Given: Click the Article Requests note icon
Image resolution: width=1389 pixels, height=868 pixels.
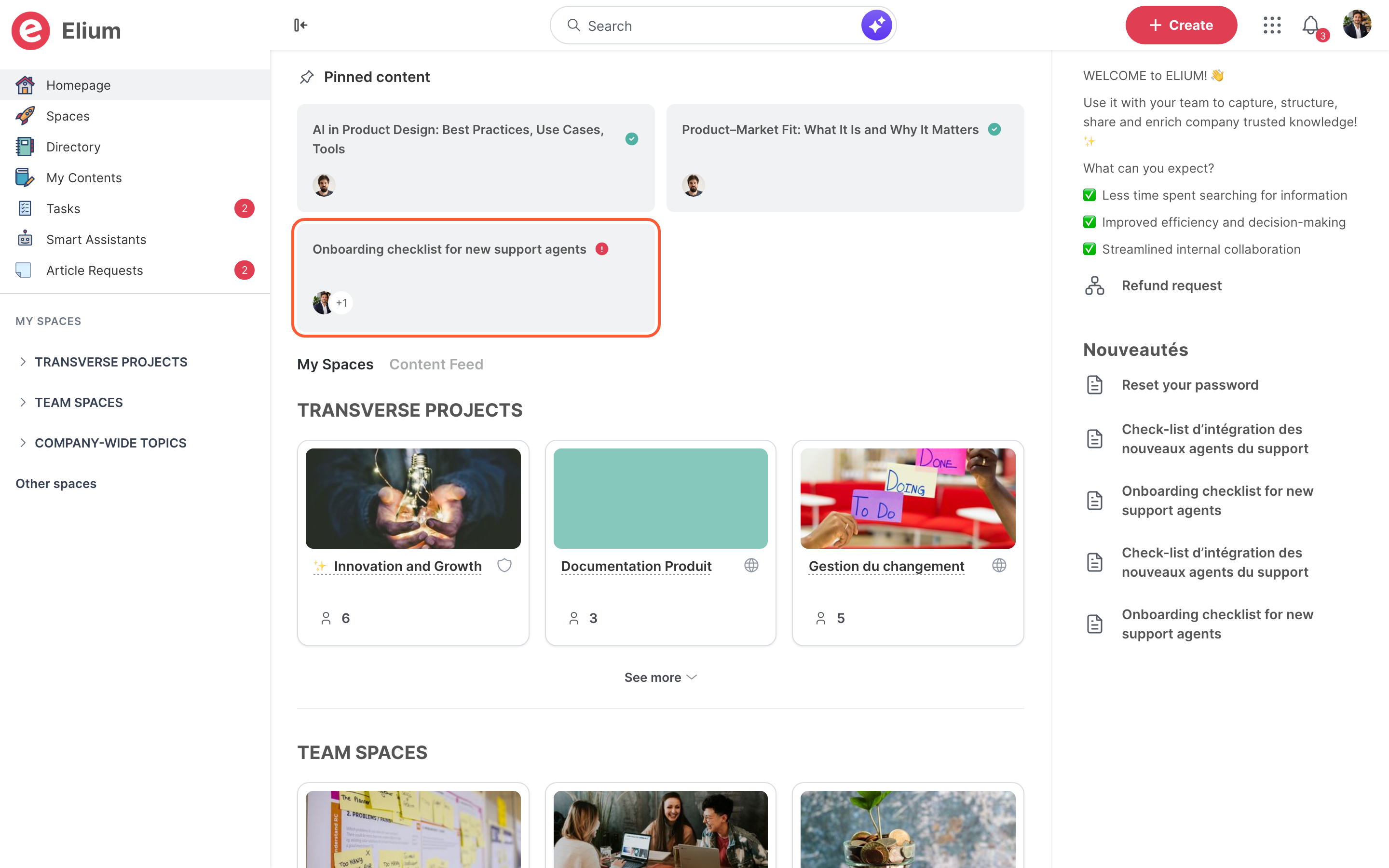Looking at the screenshot, I should 24,270.
